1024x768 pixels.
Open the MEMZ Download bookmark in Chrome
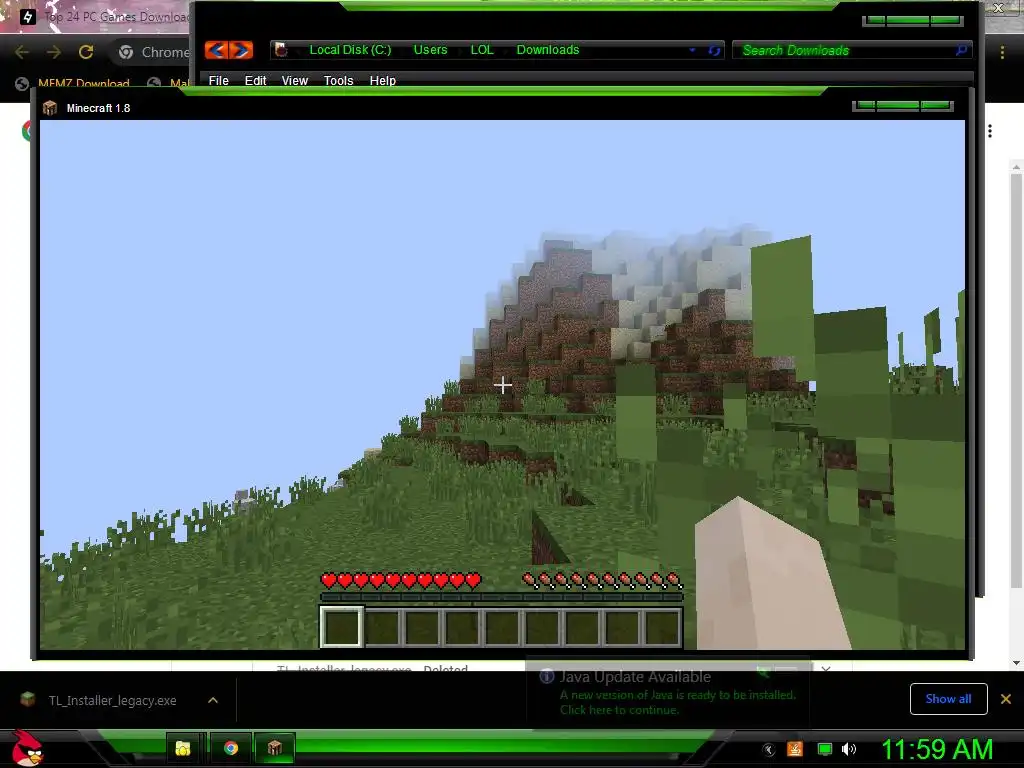click(73, 84)
